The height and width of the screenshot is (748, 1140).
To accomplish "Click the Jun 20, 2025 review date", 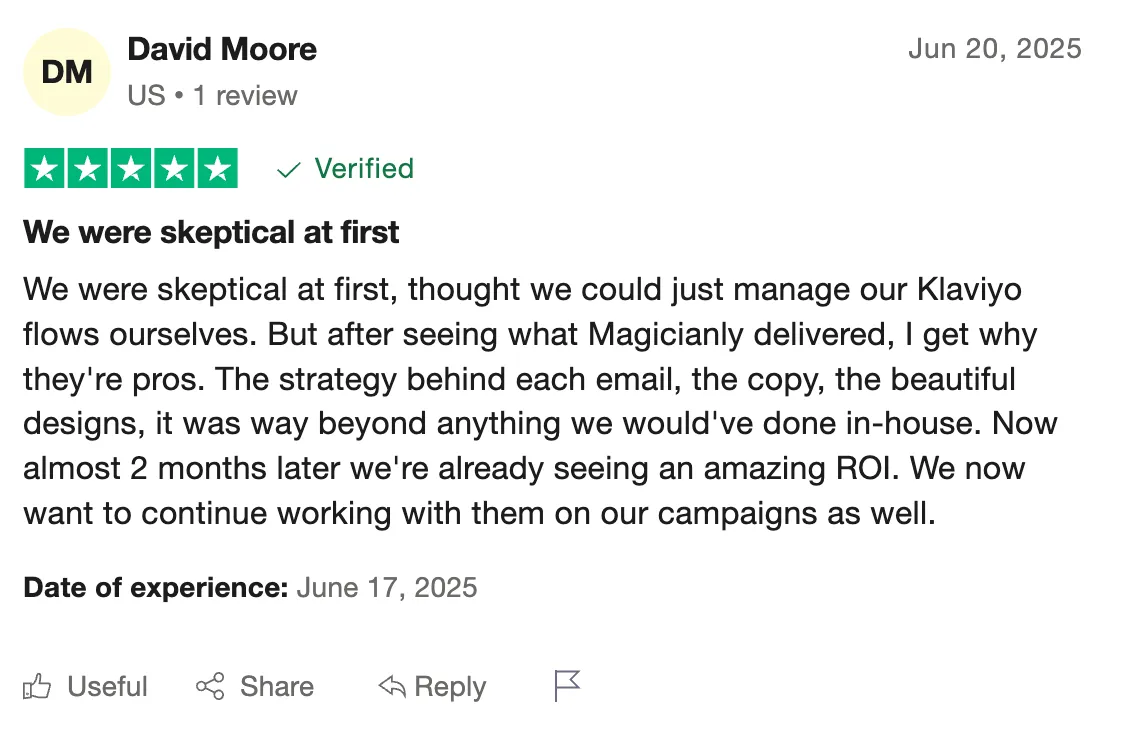I will click(995, 49).
